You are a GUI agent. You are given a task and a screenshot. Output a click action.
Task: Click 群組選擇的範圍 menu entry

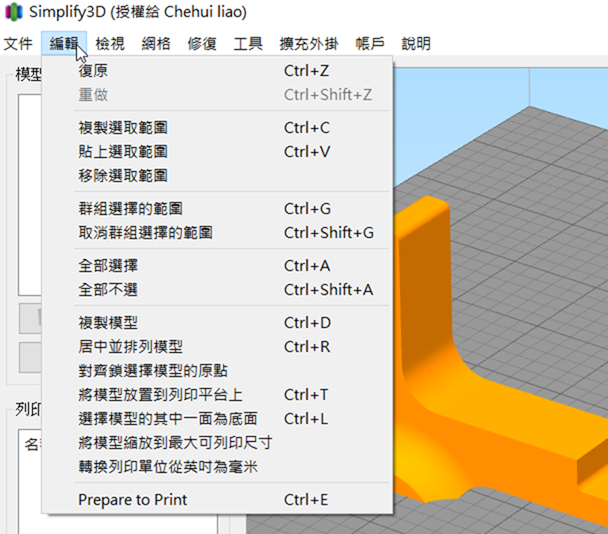click(x=130, y=209)
